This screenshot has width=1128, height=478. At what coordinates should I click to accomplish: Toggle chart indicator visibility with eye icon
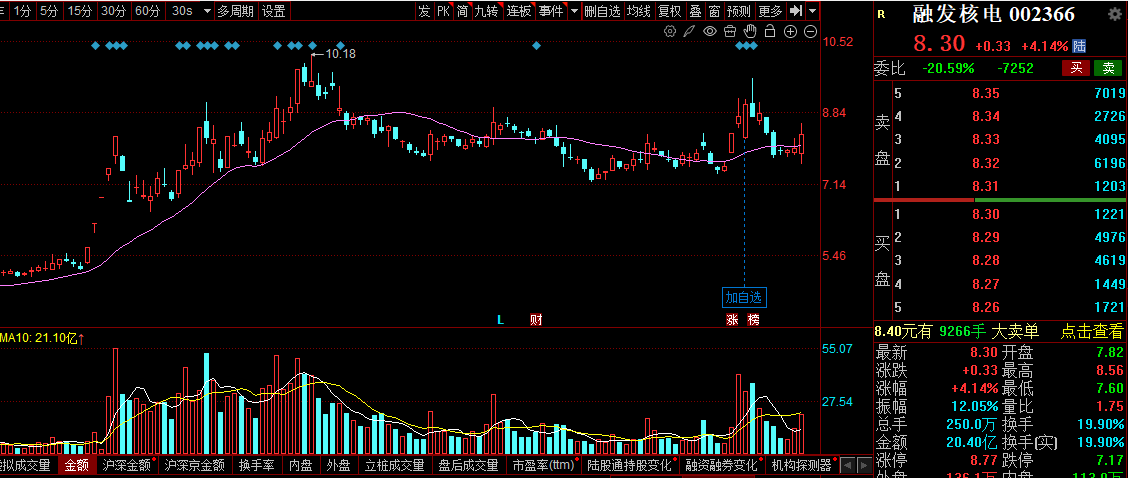click(709, 32)
